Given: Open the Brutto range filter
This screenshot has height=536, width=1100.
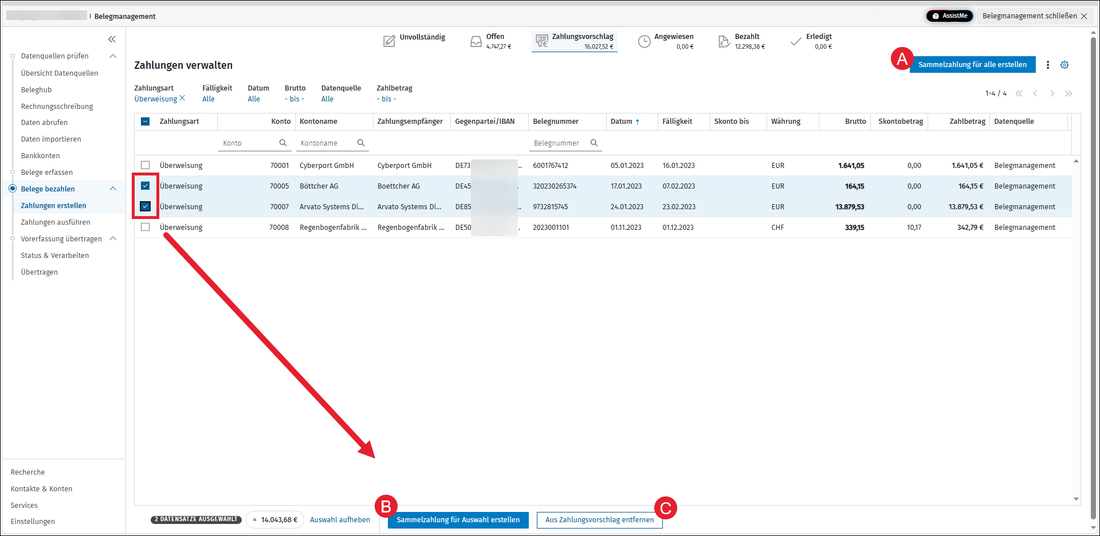Looking at the screenshot, I should (294, 99).
